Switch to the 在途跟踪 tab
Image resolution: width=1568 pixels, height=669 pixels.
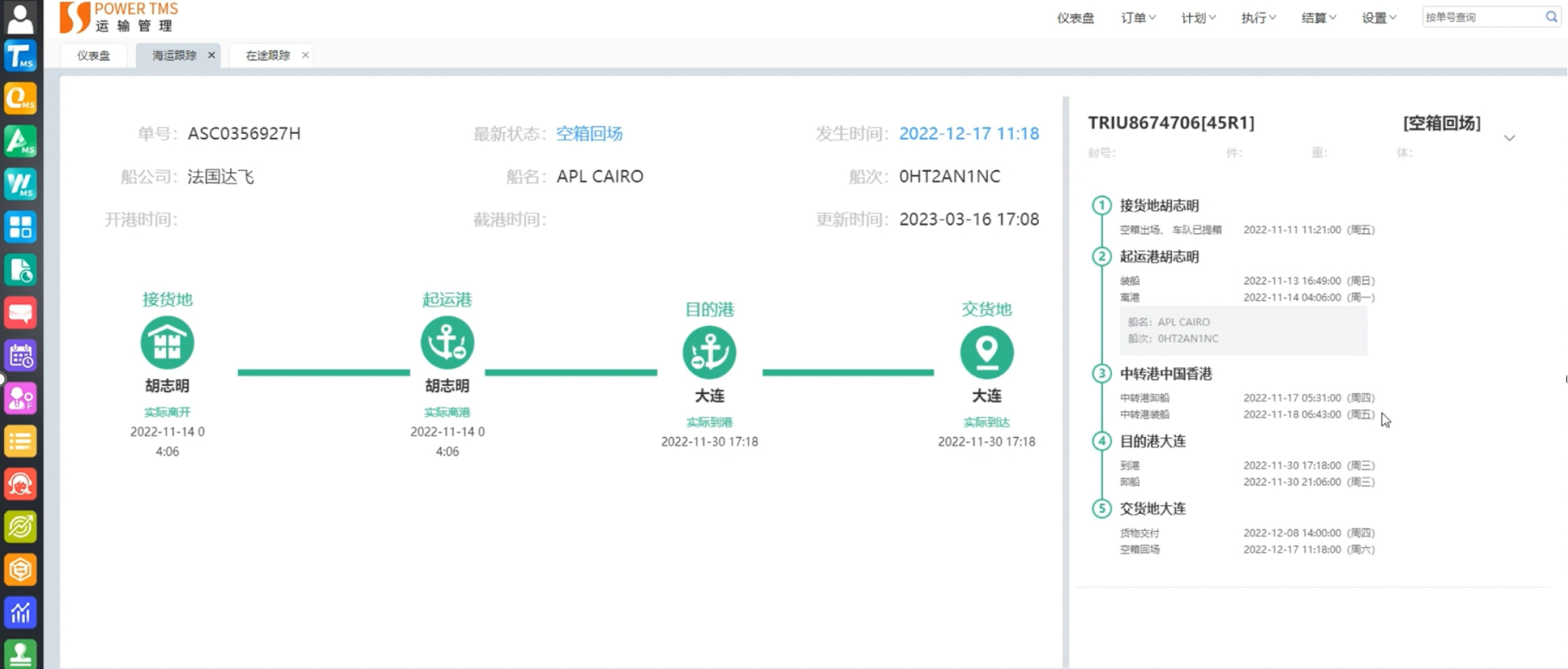(267, 56)
